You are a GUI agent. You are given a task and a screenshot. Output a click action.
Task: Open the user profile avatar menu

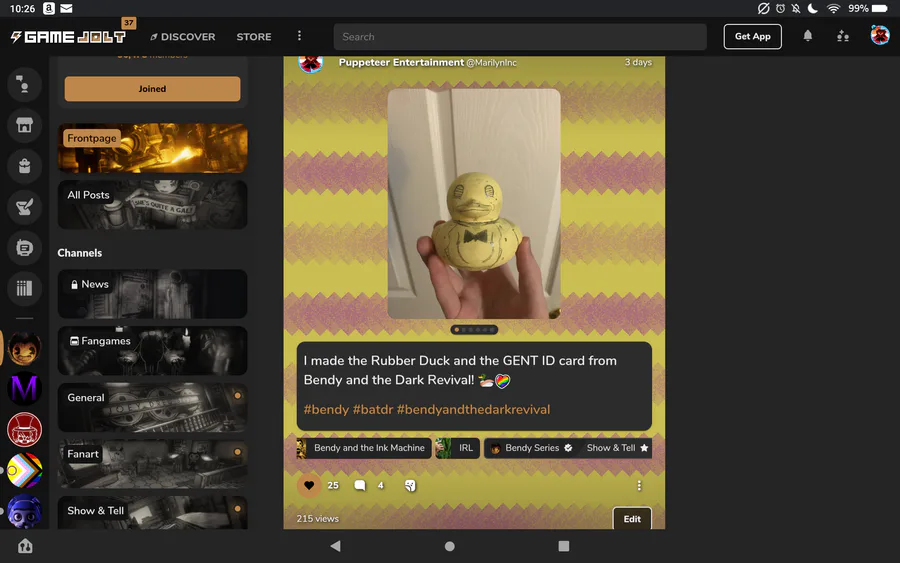pos(880,36)
